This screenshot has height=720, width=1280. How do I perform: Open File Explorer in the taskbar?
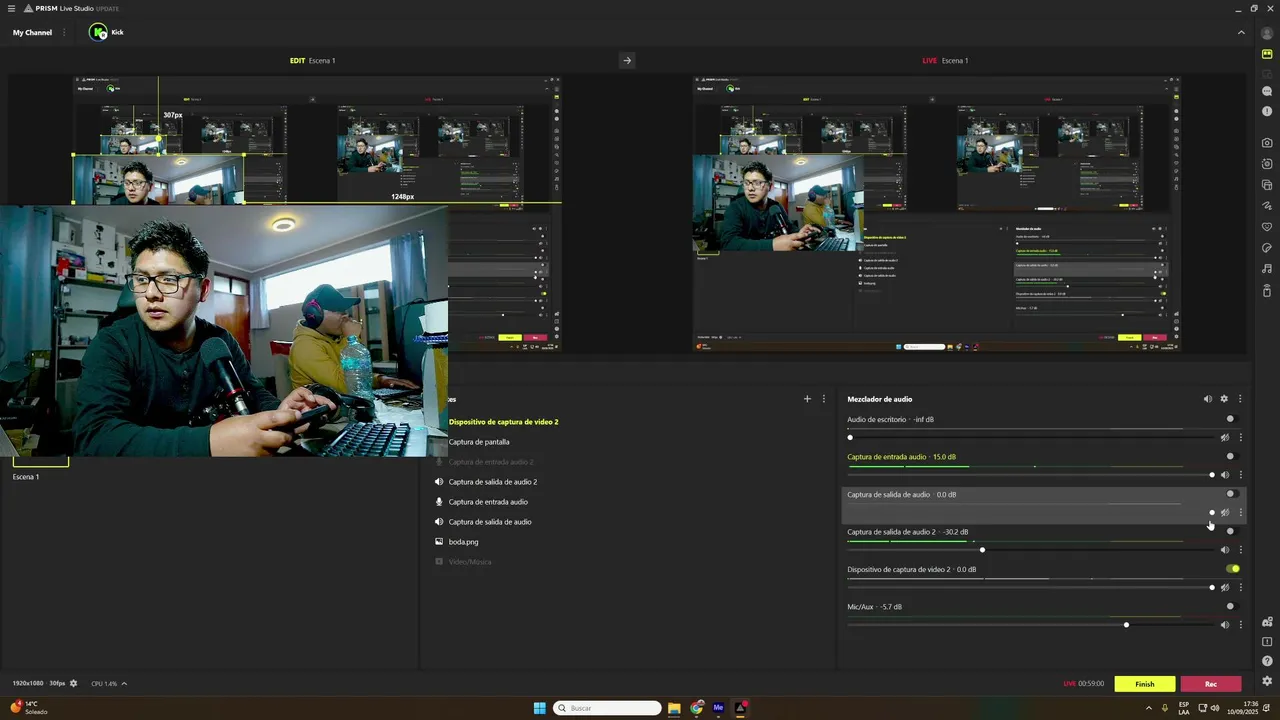coord(674,708)
